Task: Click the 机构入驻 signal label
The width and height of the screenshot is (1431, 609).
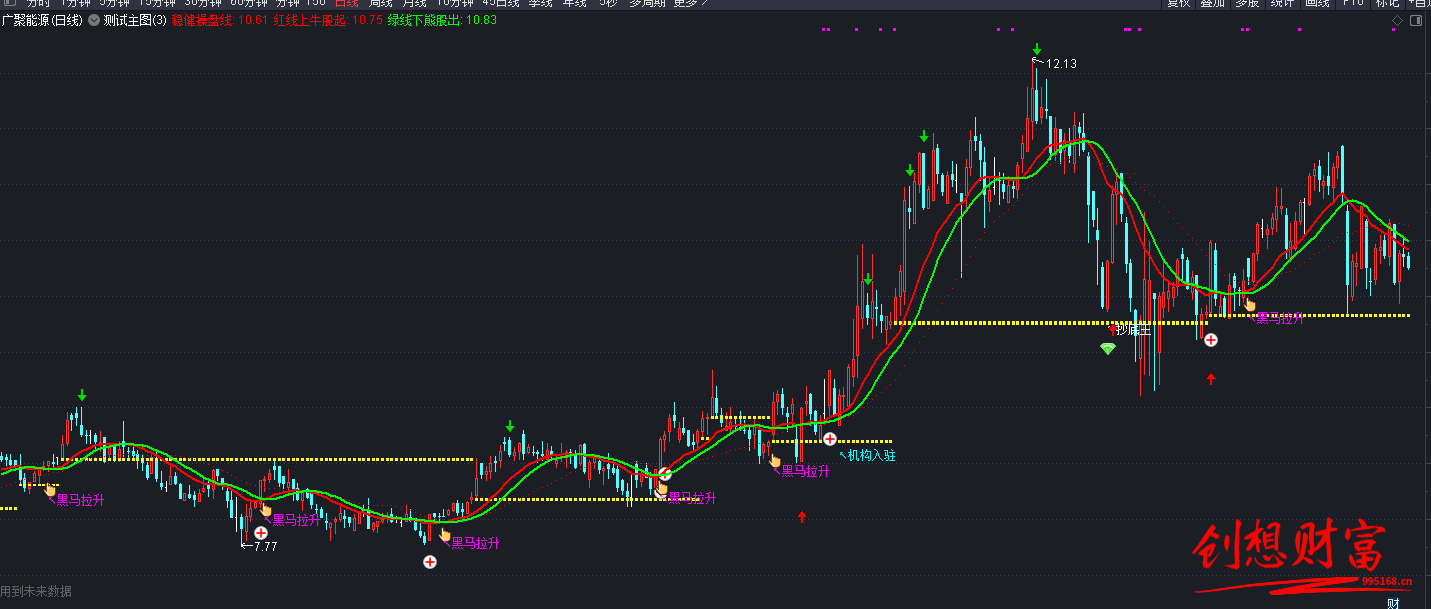Action: pos(872,456)
